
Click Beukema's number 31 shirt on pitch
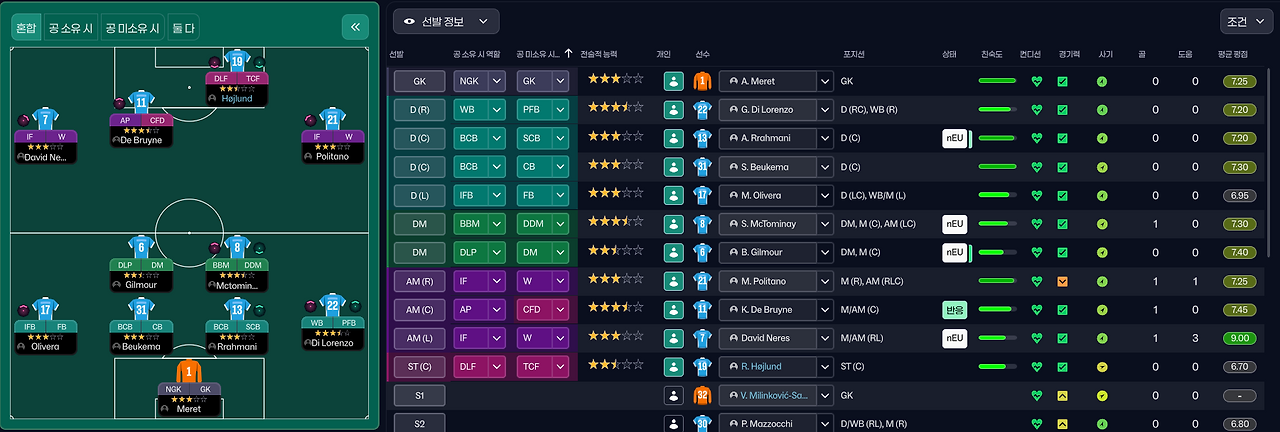tap(141, 309)
